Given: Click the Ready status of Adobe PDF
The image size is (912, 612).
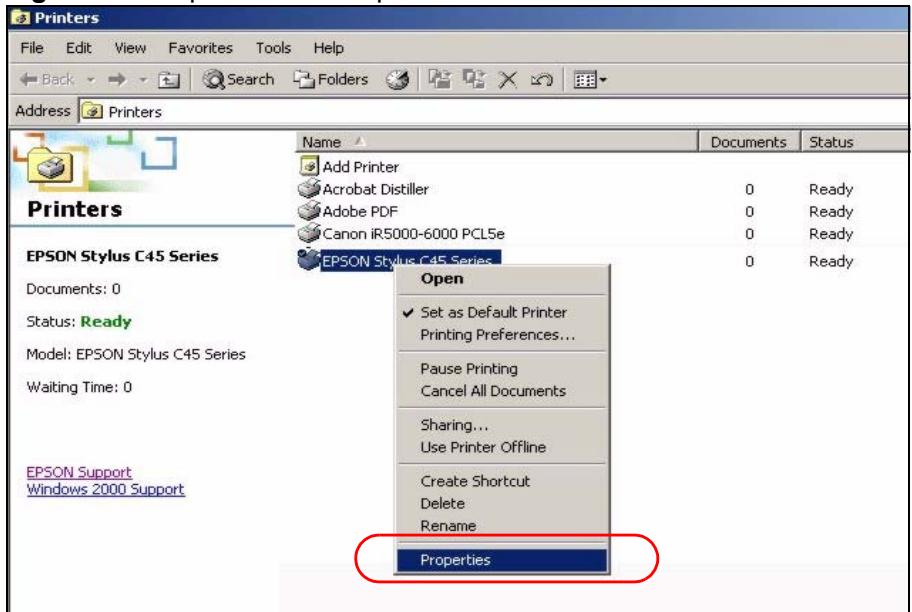Looking at the screenshot, I should [x=831, y=211].
